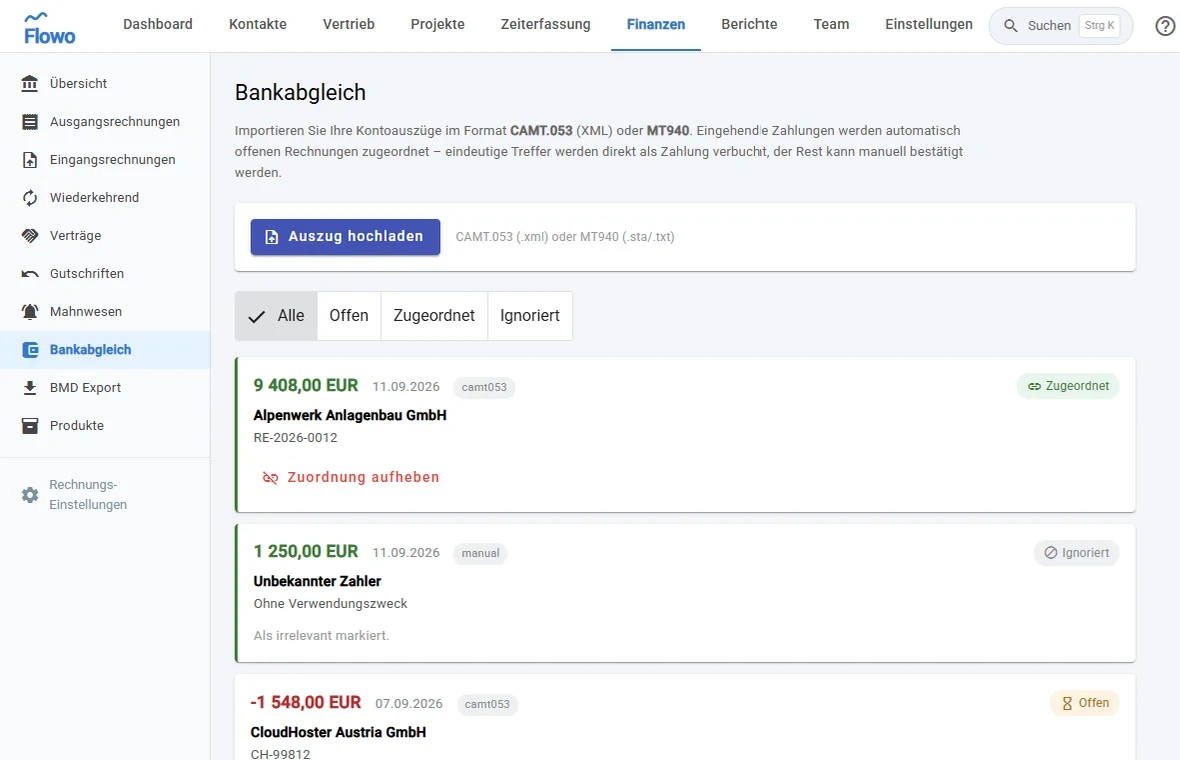Click the camt053 tag on CloudHoster entry
The image size is (1180, 760).
pyautogui.click(x=487, y=705)
